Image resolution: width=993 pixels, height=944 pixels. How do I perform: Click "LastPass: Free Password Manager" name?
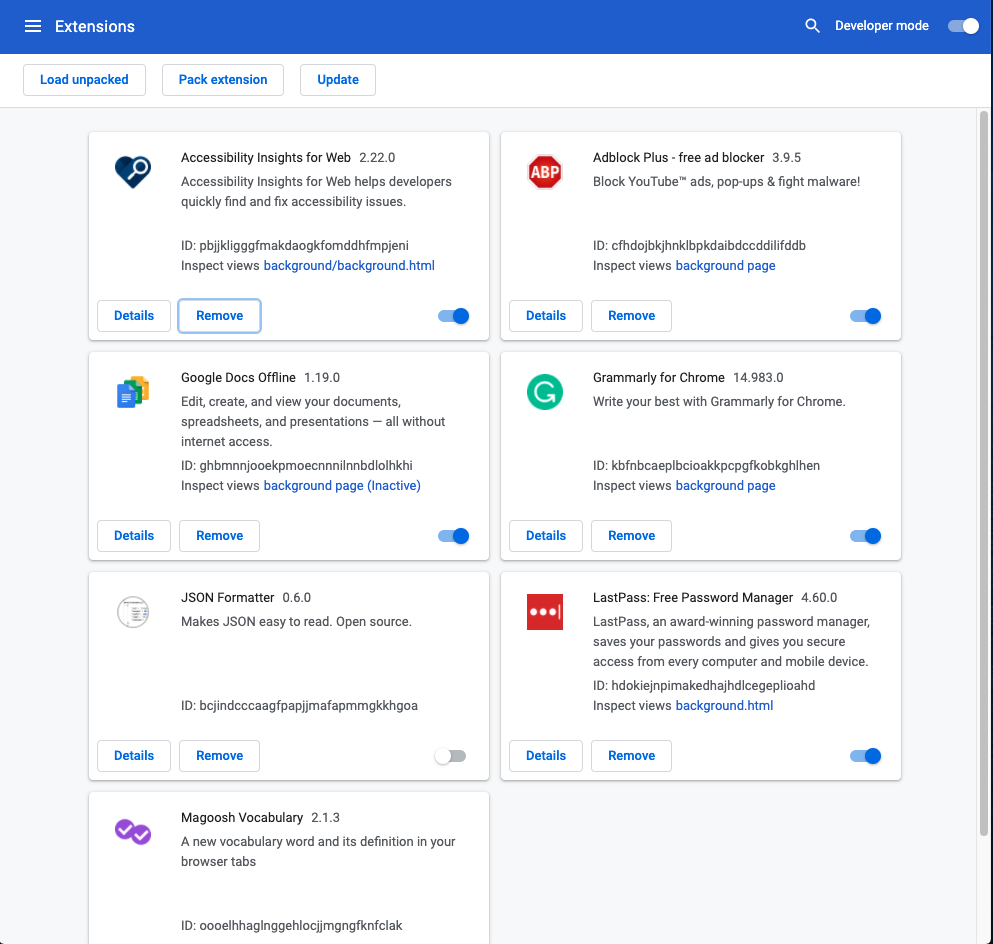[x=693, y=598]
